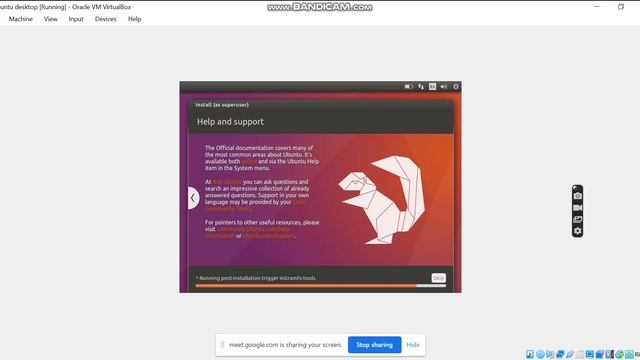Restore down the VirtualBox window
This screenshot has width=640, height=360.
(x=621, y=7)
